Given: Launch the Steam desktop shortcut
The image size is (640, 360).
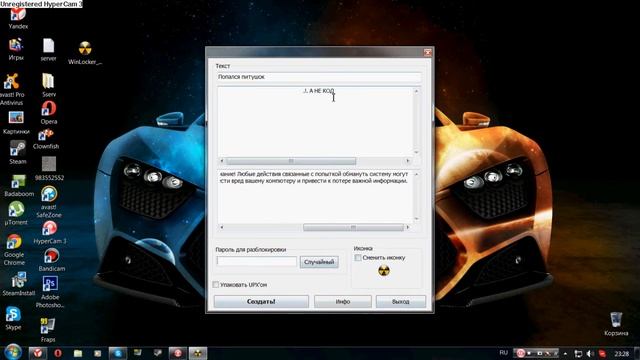Looking at the screenshot, I should coord(18,152).
